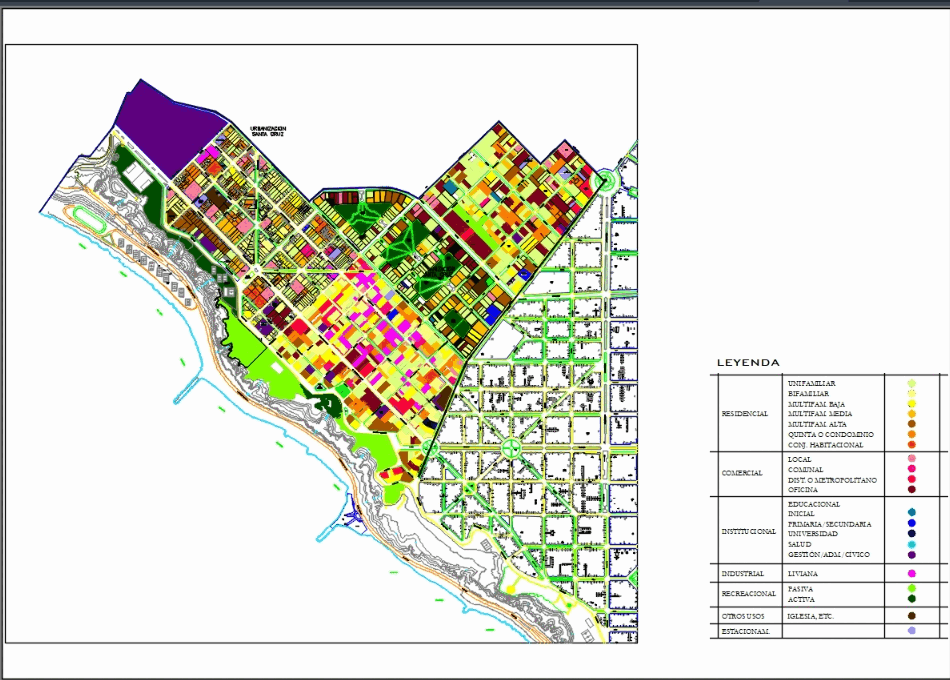Select the MULTIFAM. ALTA legend marker

point(911,424)
